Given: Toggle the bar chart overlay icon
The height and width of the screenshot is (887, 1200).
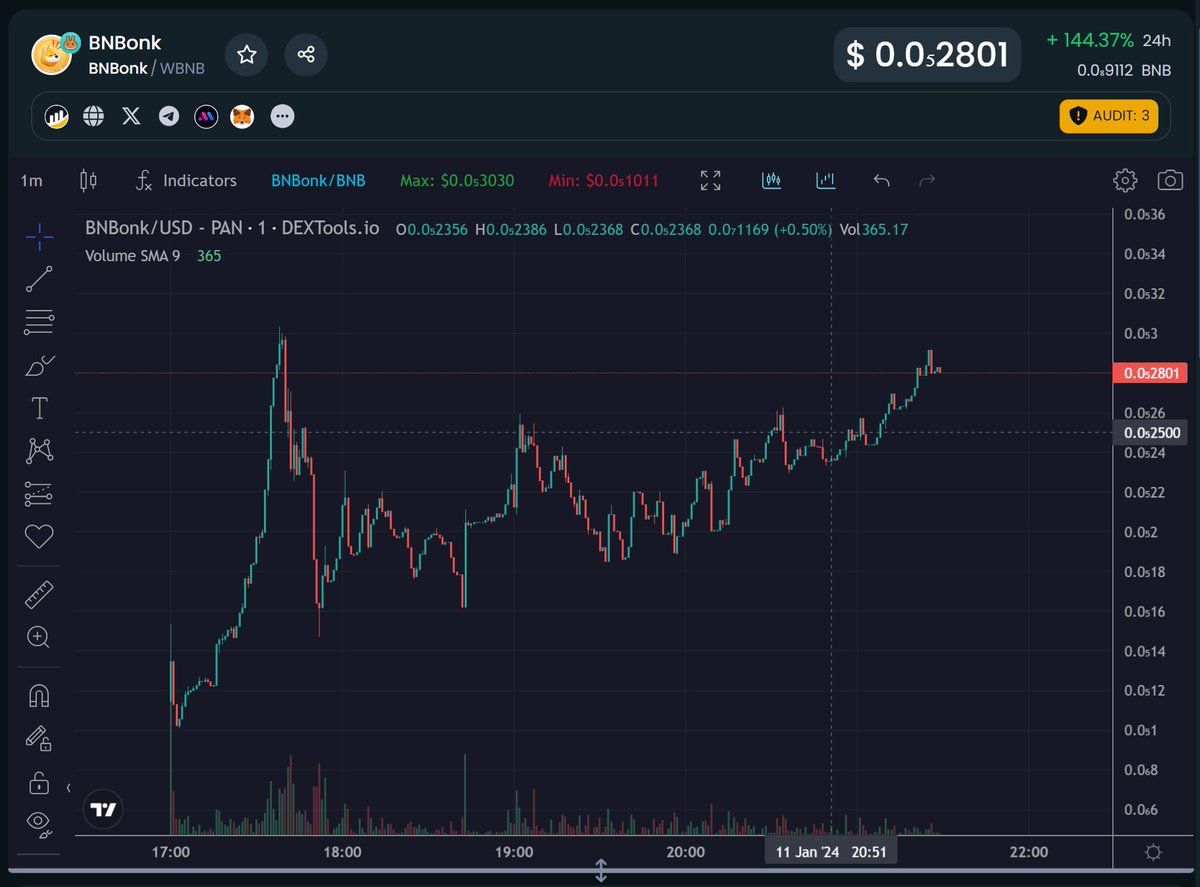Looking at the screenshot, I should tap(826, 181).
